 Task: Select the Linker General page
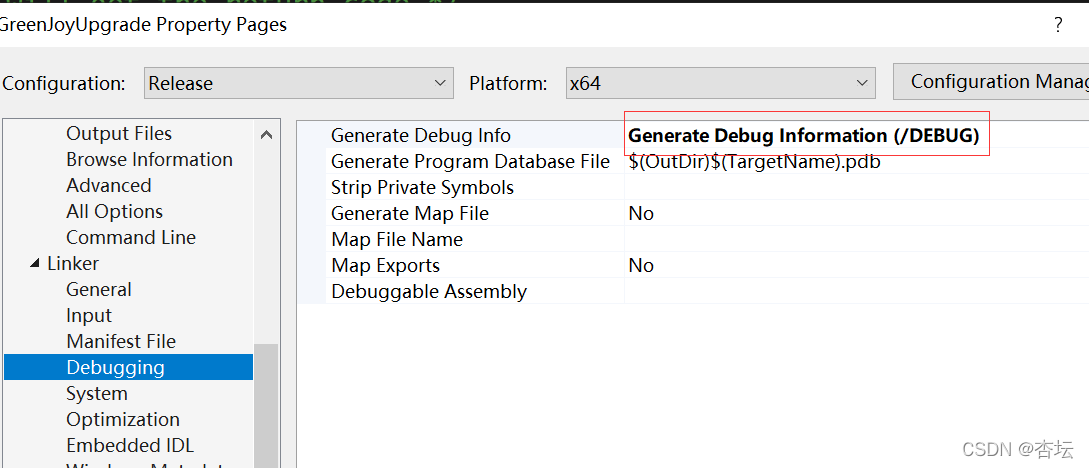click(99, 290)
